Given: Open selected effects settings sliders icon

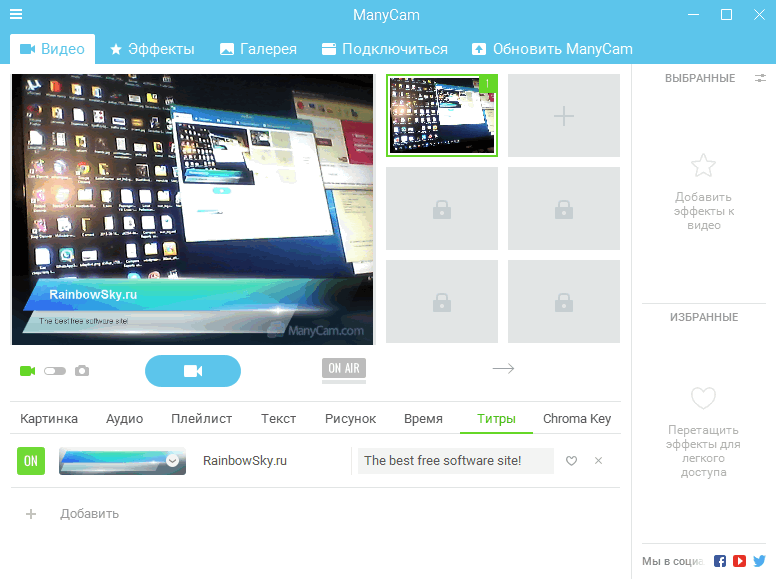Looking at the screenshot, I should tap(760, 78).
